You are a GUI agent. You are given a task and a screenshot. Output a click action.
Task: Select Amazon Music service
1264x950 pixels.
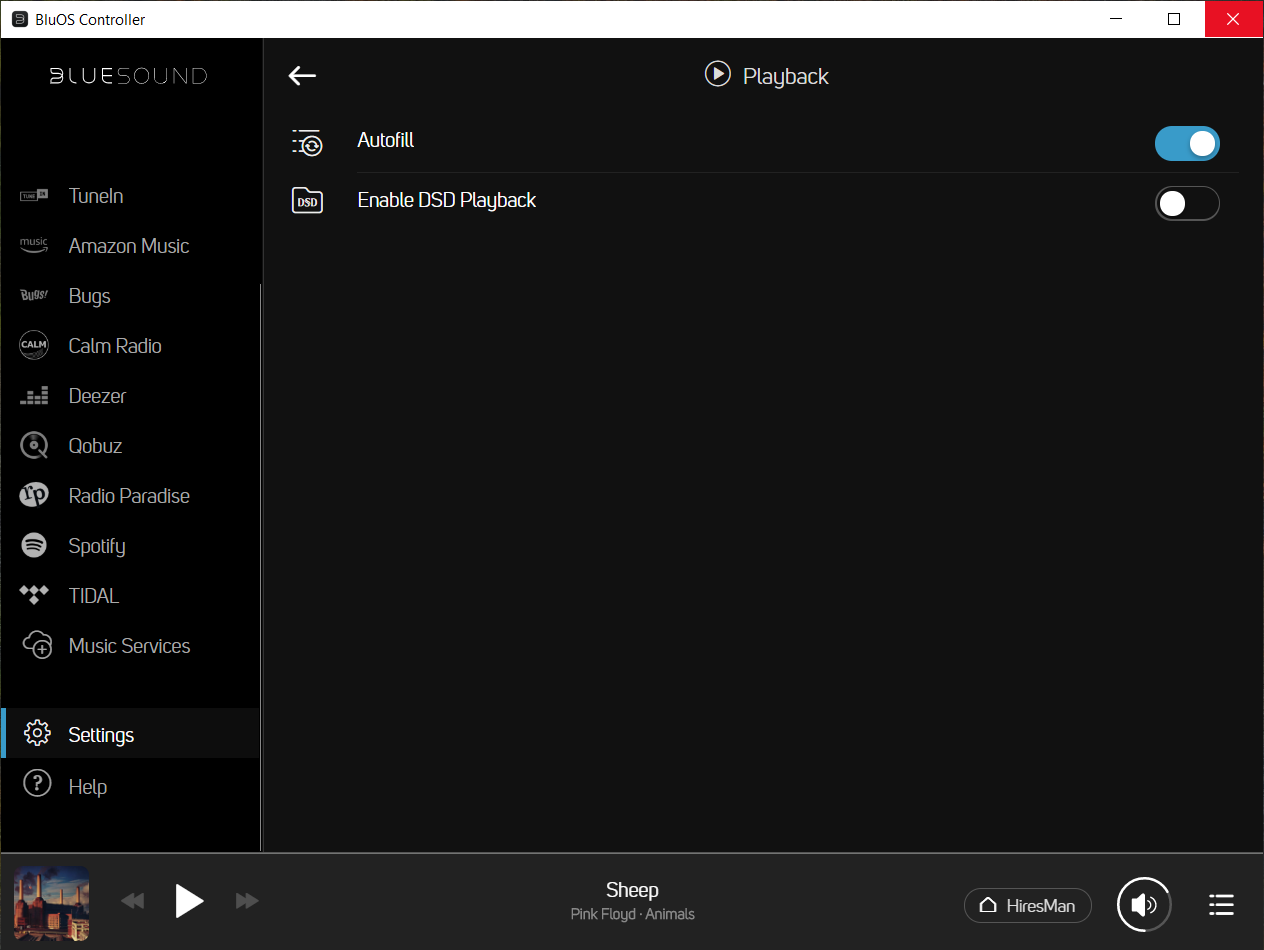pos(128,246)
